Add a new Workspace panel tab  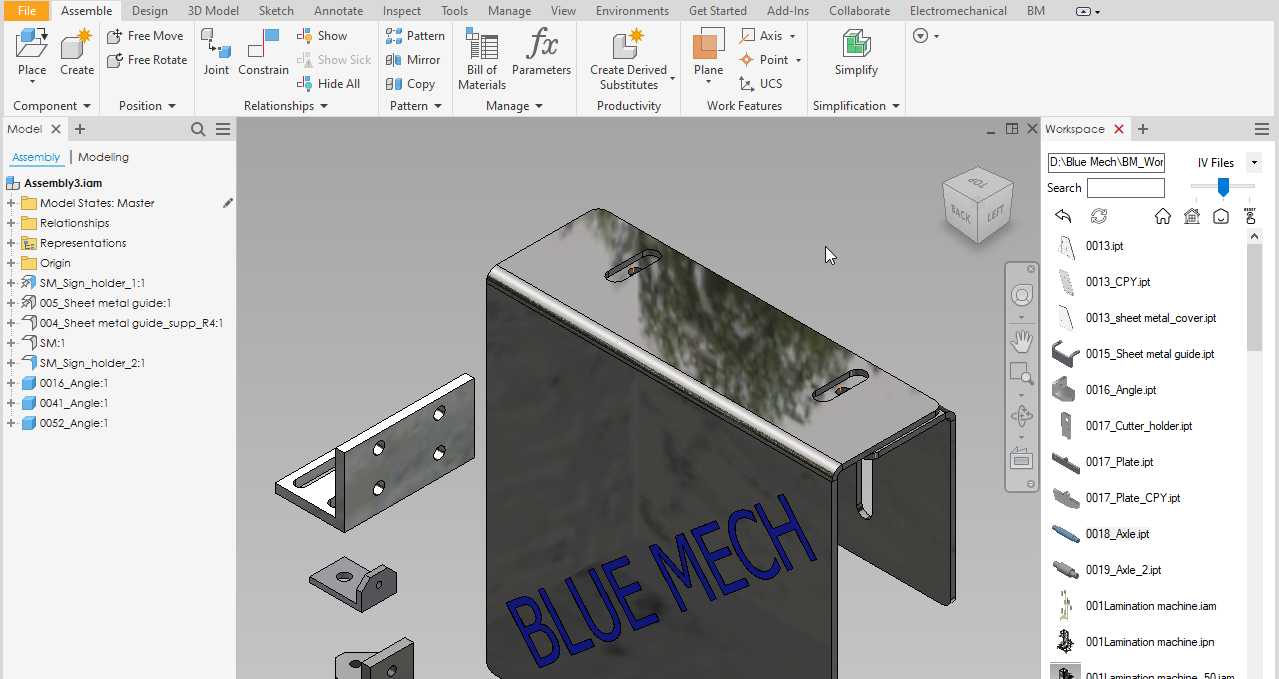(x=1143, y=129)
